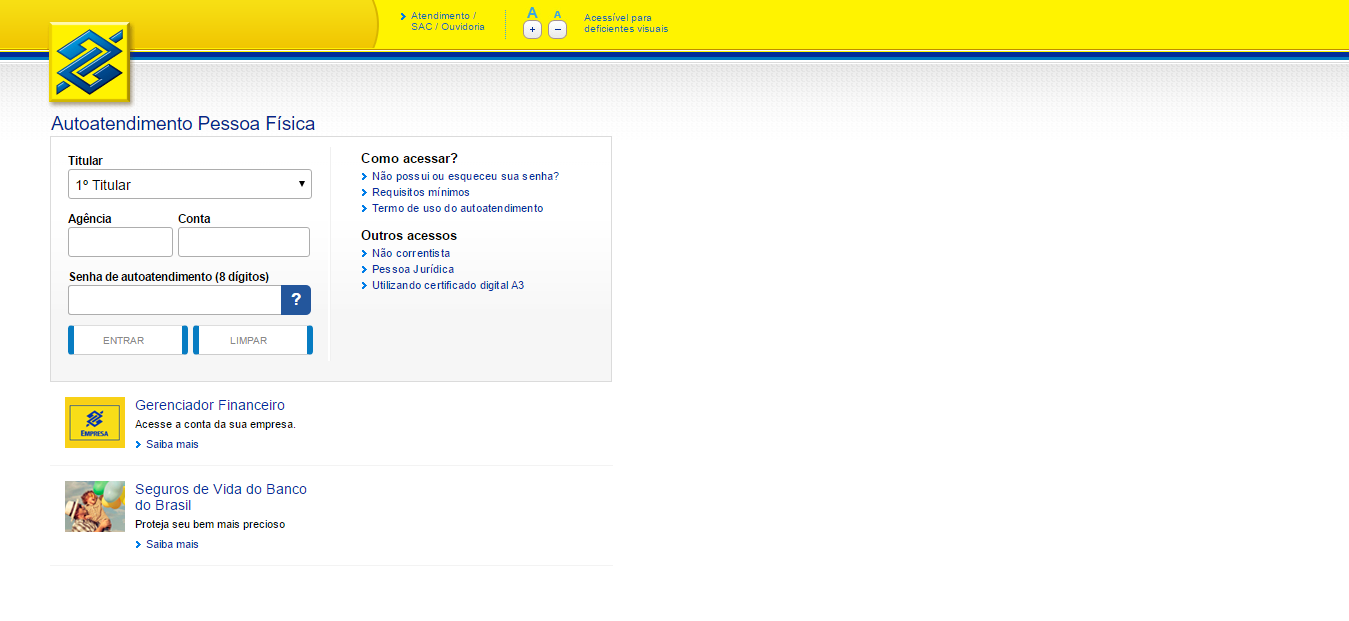The width and height of the screenshot is (1349, 621).
Task: Click Saiba mais under Gerenciador Financeiro
Action: click(x=172, y=444)
